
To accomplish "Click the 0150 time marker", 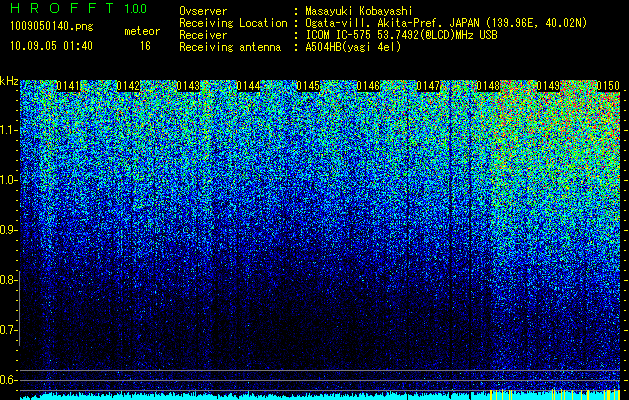I will pos(608,85).
